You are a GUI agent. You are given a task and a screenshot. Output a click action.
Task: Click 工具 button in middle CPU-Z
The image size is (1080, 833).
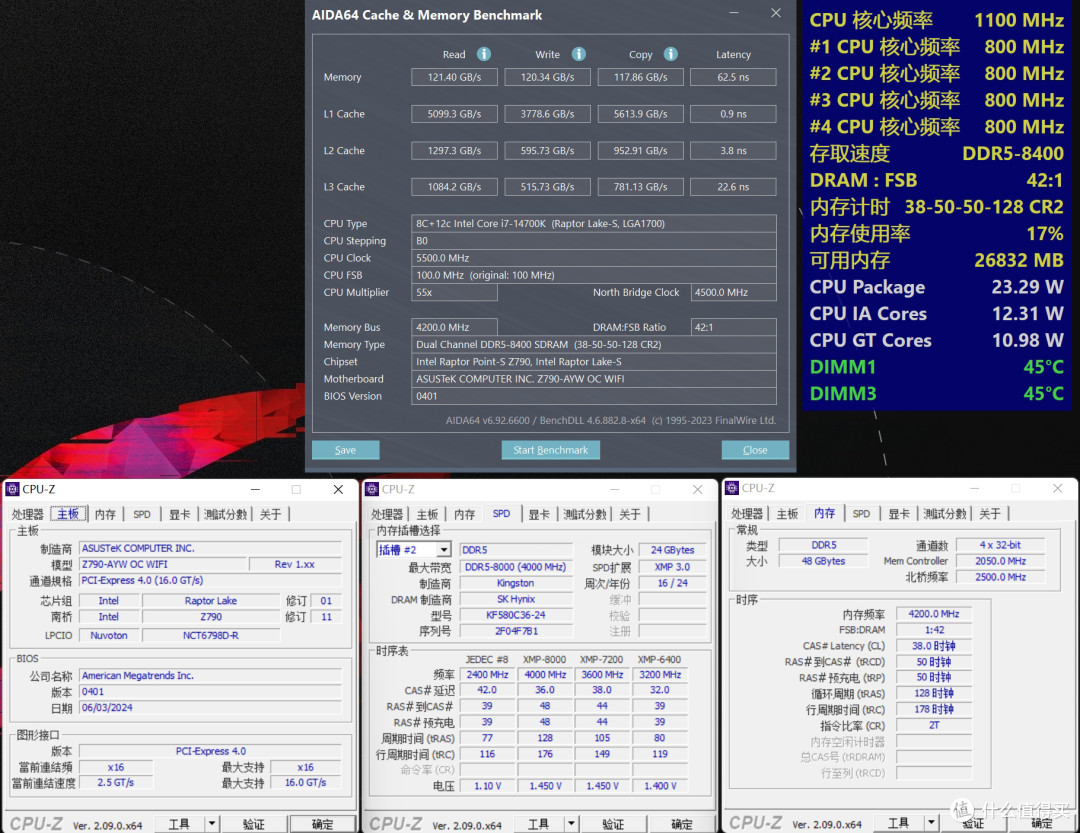pyautogui.click(x=539, y=823)
